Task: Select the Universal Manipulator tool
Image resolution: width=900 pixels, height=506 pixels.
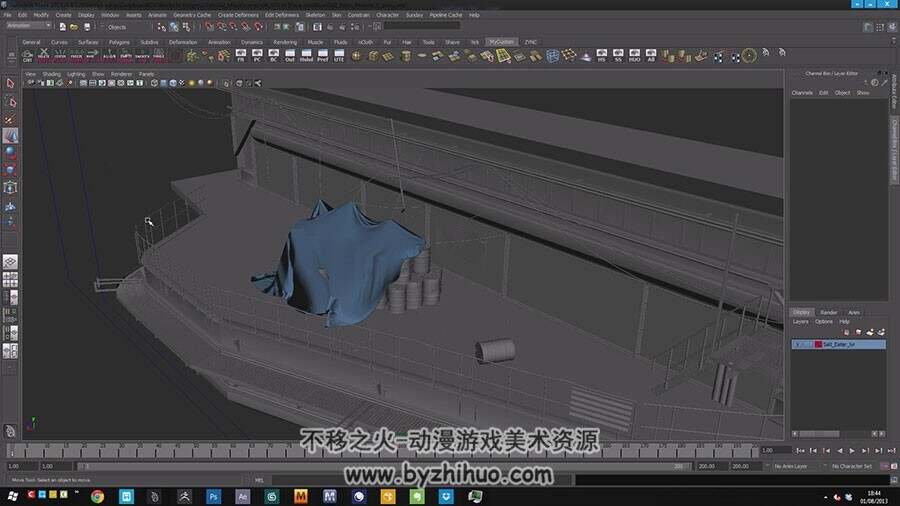Action: pos(10,188)
